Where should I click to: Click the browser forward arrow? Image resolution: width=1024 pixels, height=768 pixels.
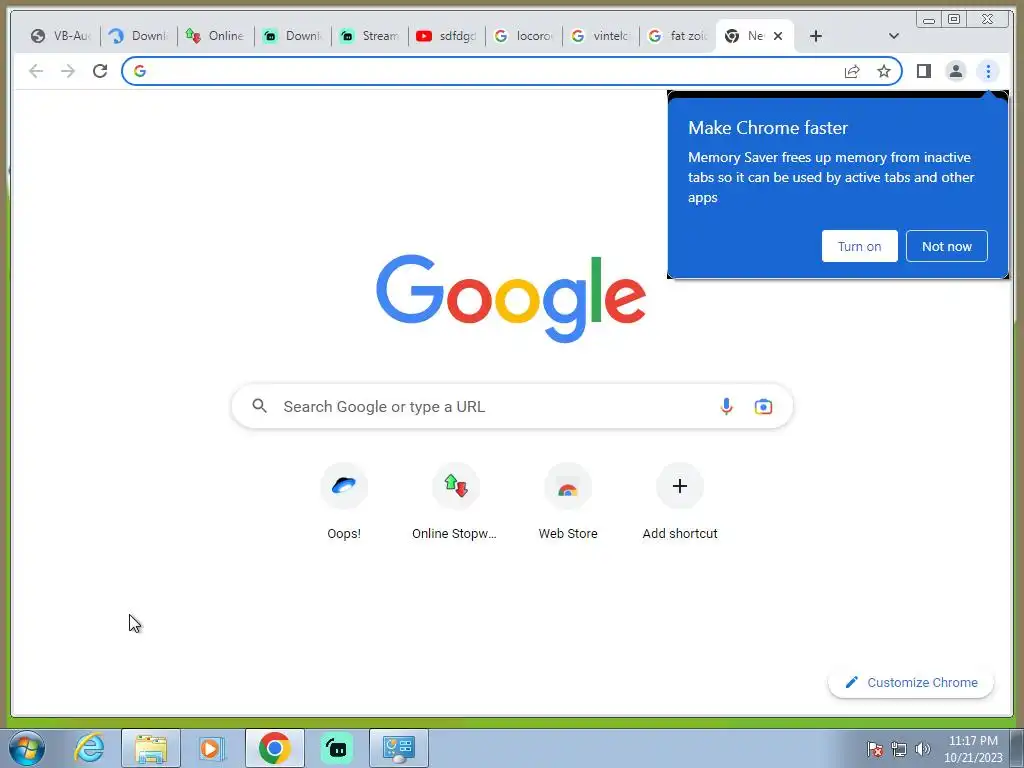coord(68,71)
